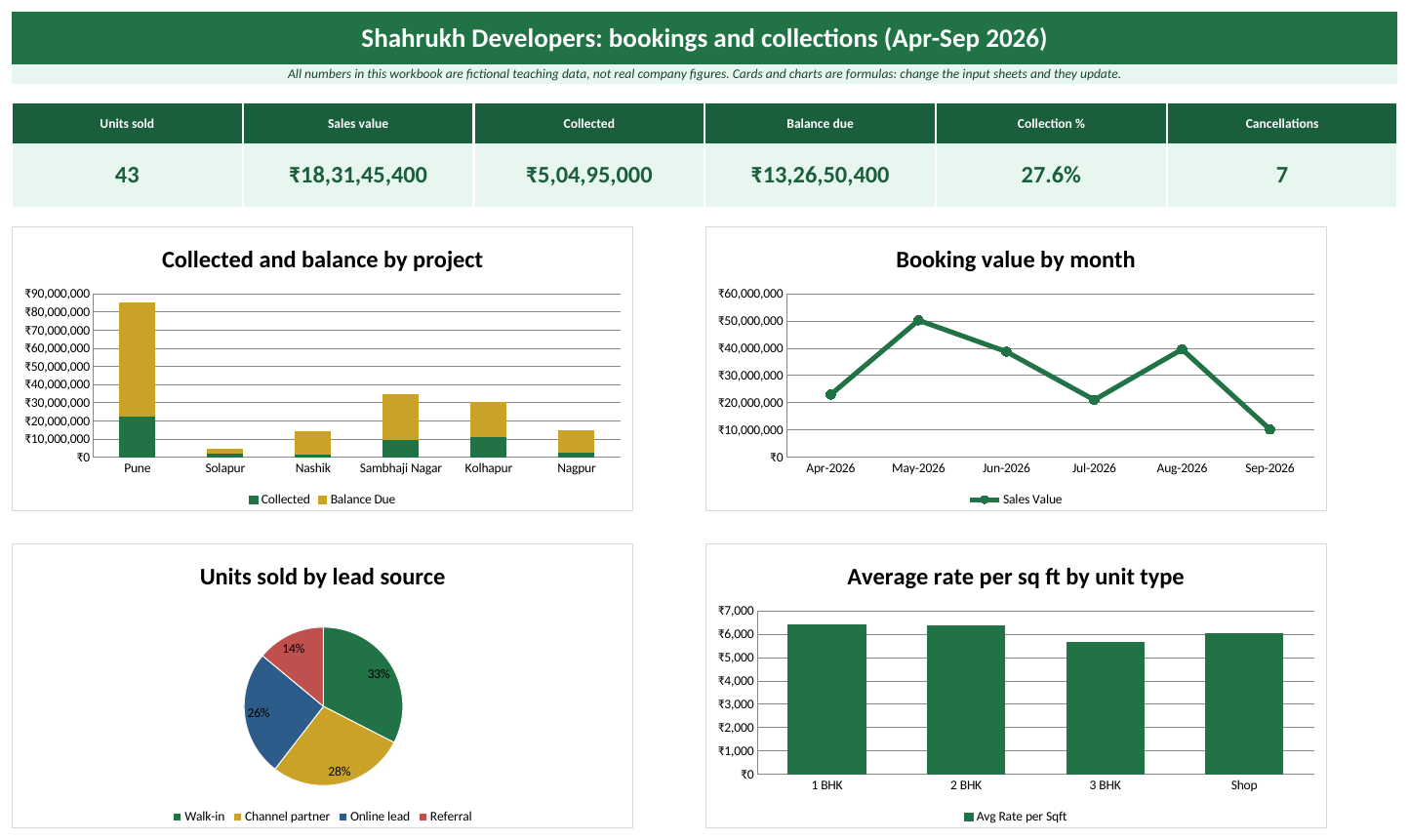Click the Sambhaji Nagar bar's Balance Due segment

[401, 418]
